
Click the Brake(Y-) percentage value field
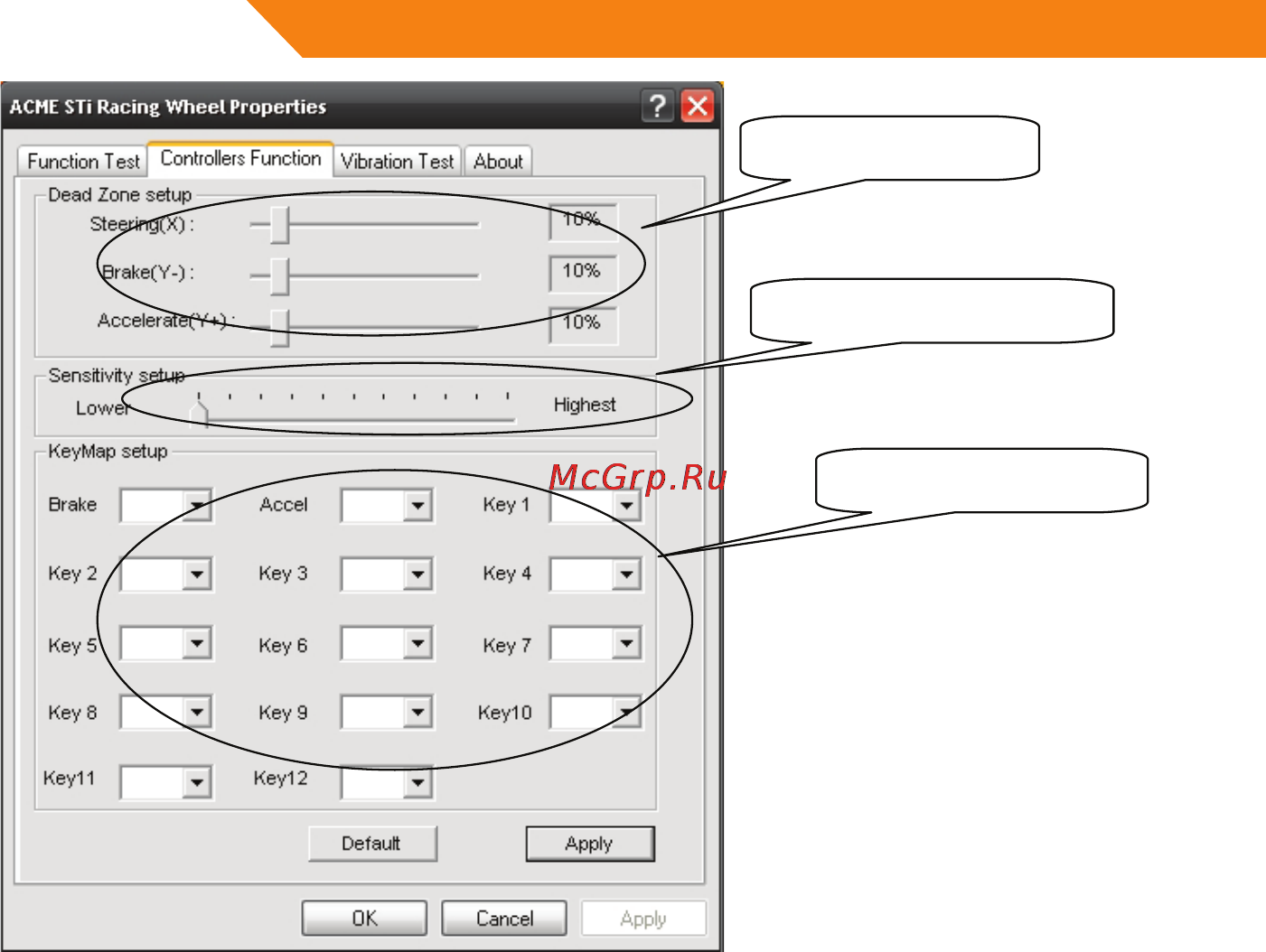(583, 274)
